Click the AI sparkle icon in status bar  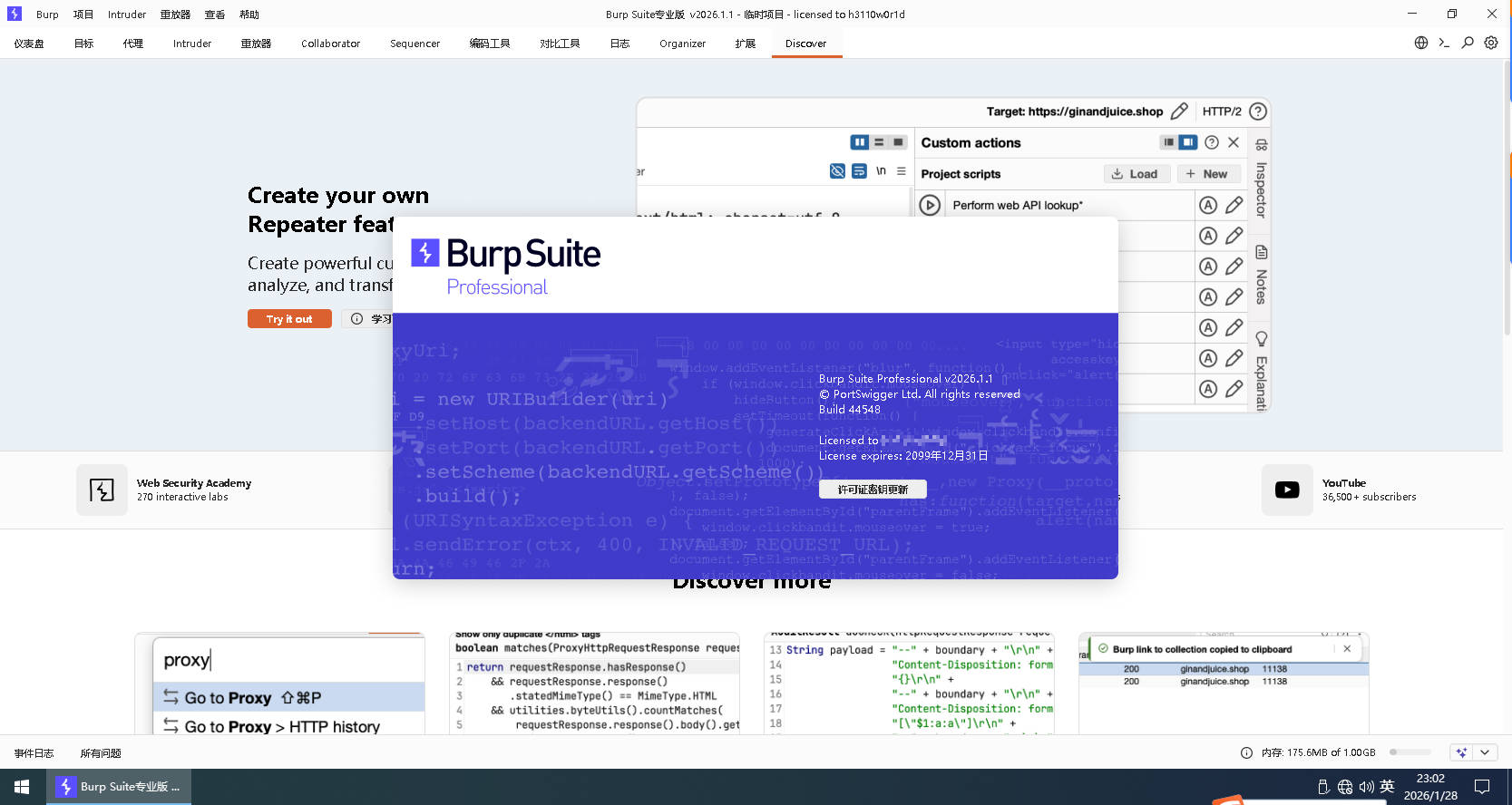1461,752
